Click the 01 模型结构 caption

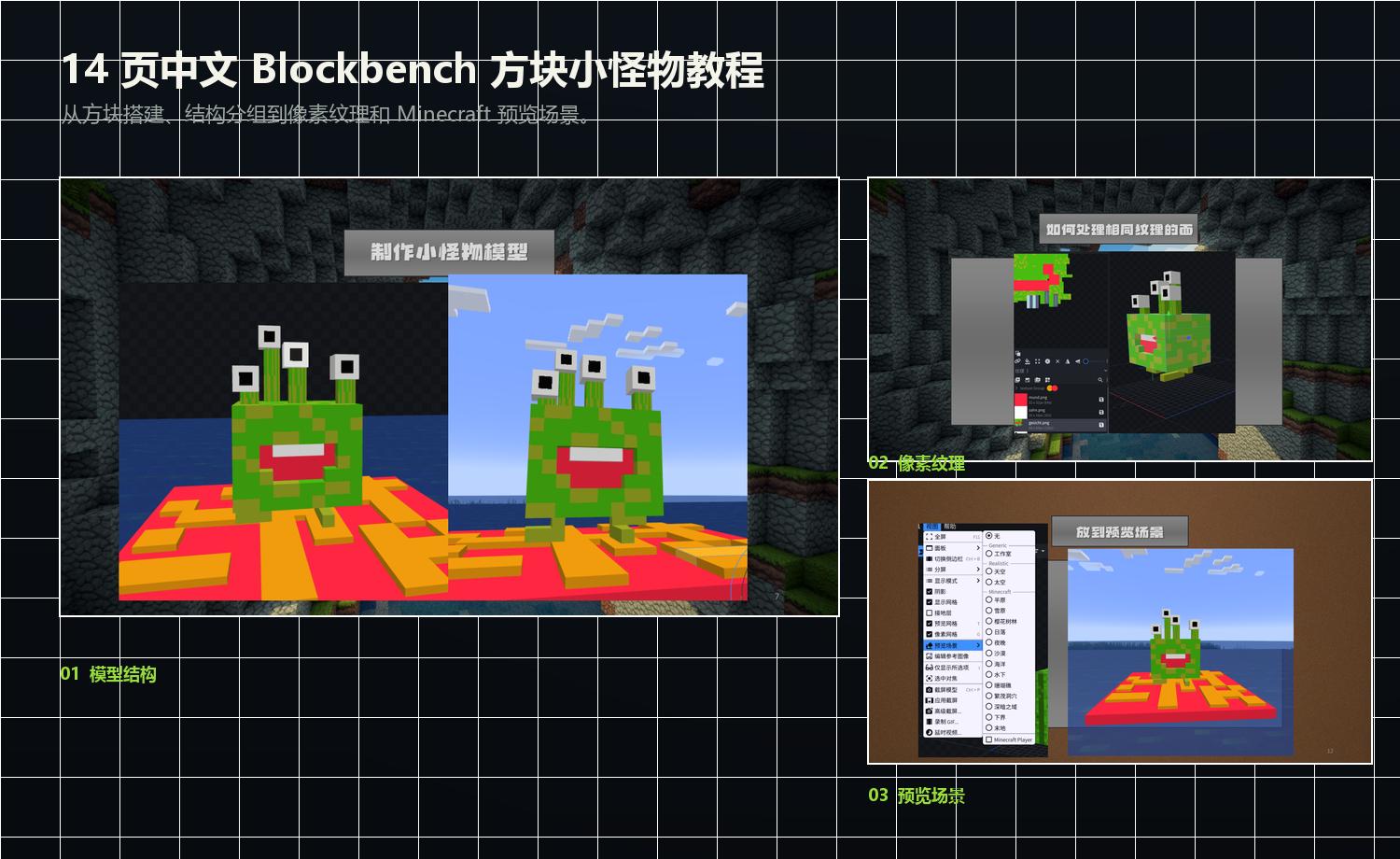point(108,674)
